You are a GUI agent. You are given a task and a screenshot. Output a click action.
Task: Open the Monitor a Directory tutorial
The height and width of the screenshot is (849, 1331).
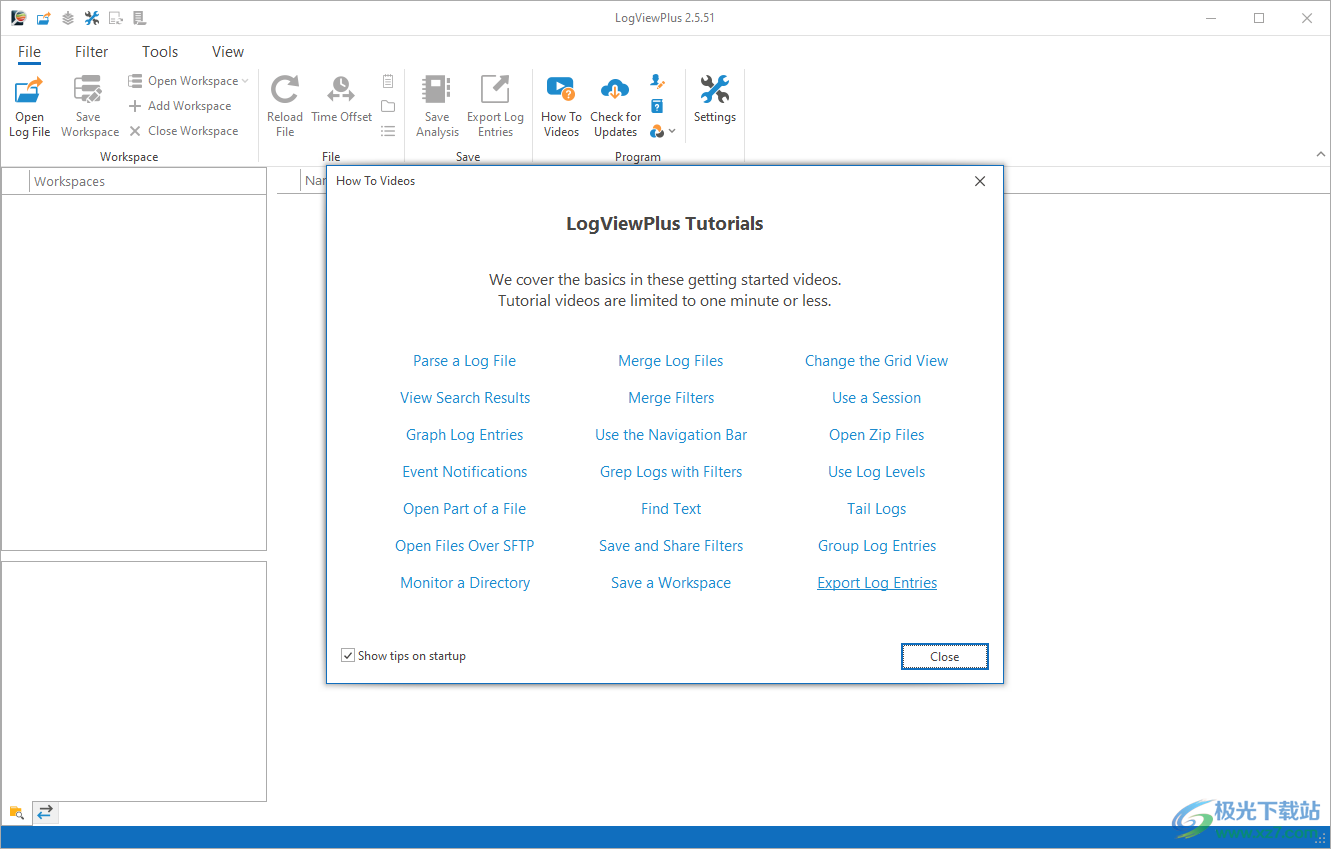465,583
